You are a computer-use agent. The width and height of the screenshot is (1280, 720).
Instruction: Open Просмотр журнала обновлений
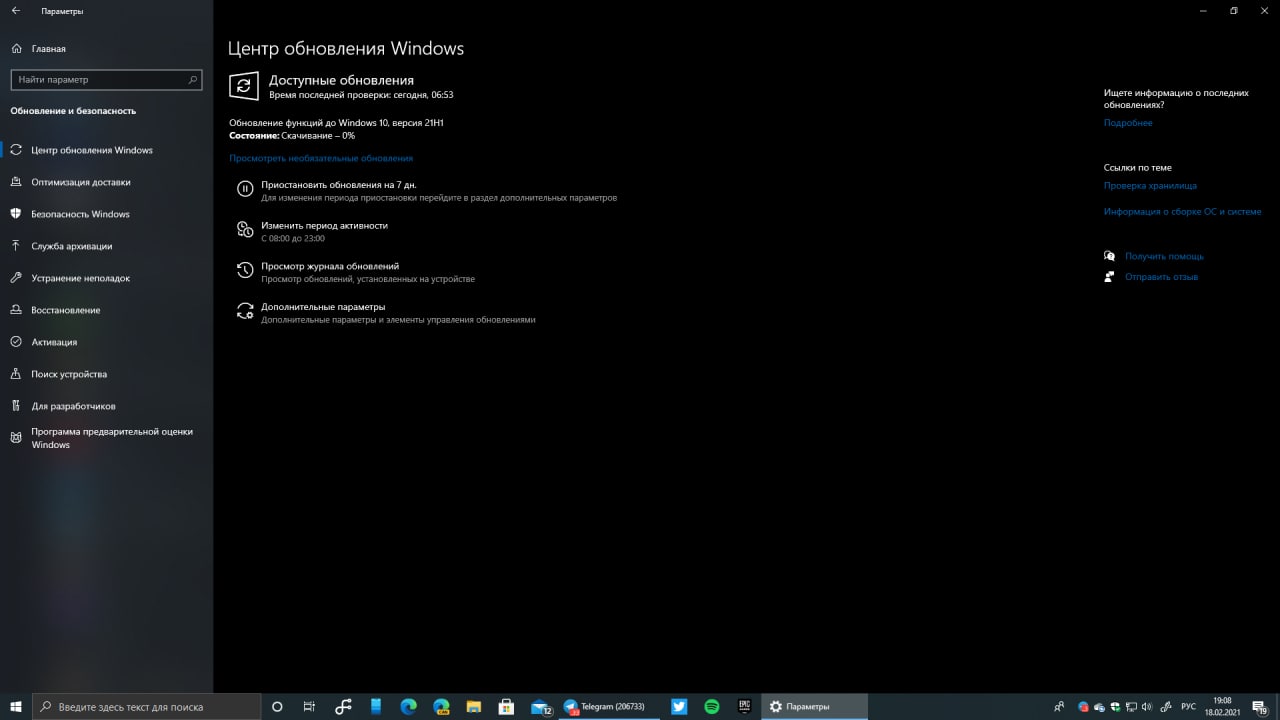click(330, 266)
